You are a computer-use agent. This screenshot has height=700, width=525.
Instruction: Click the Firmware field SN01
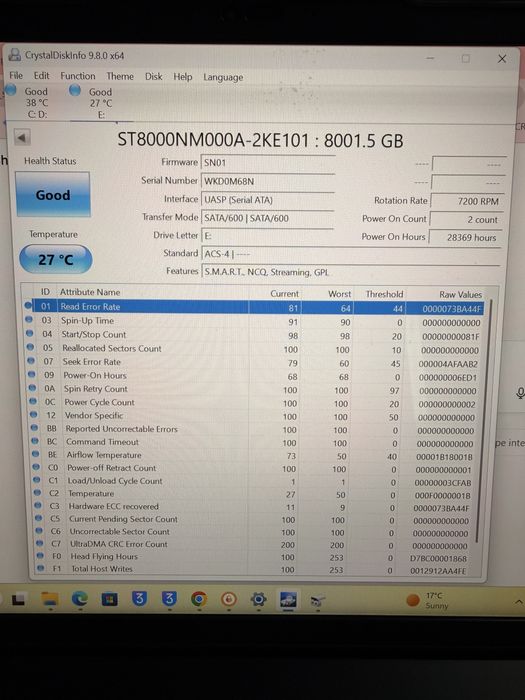click(x=268, y=162)
